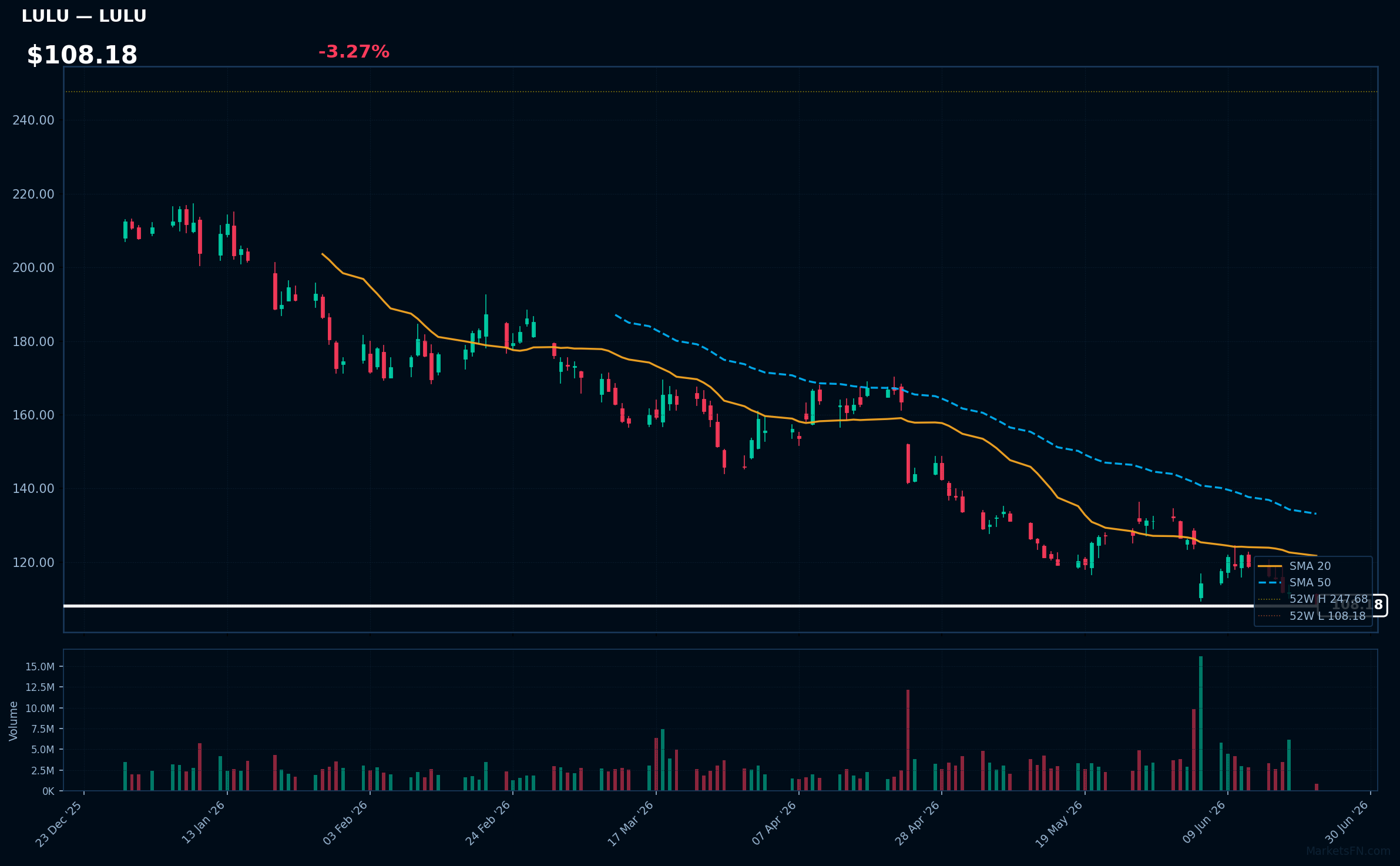Click 52W L 108.18 legend entry

point(1312,616)
